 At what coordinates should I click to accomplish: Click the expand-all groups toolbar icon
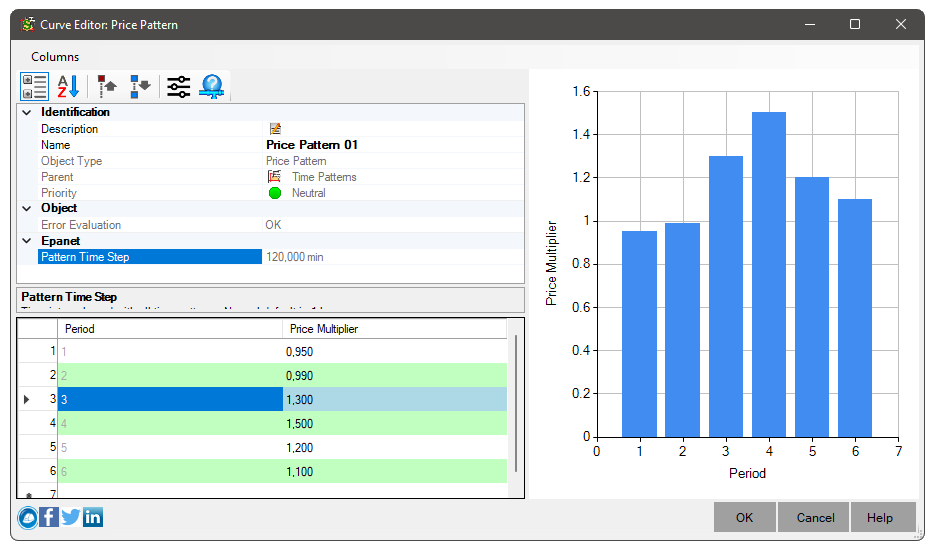[x=140, y=87]
